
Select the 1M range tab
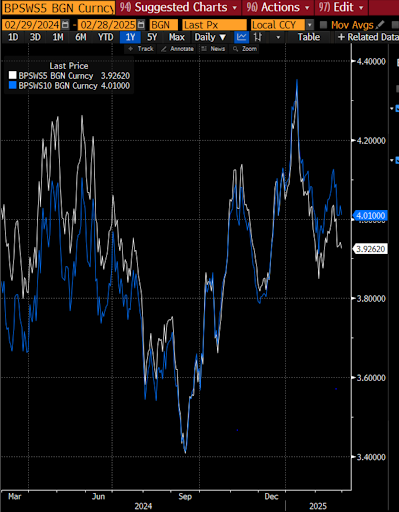(x=58, y=37)
